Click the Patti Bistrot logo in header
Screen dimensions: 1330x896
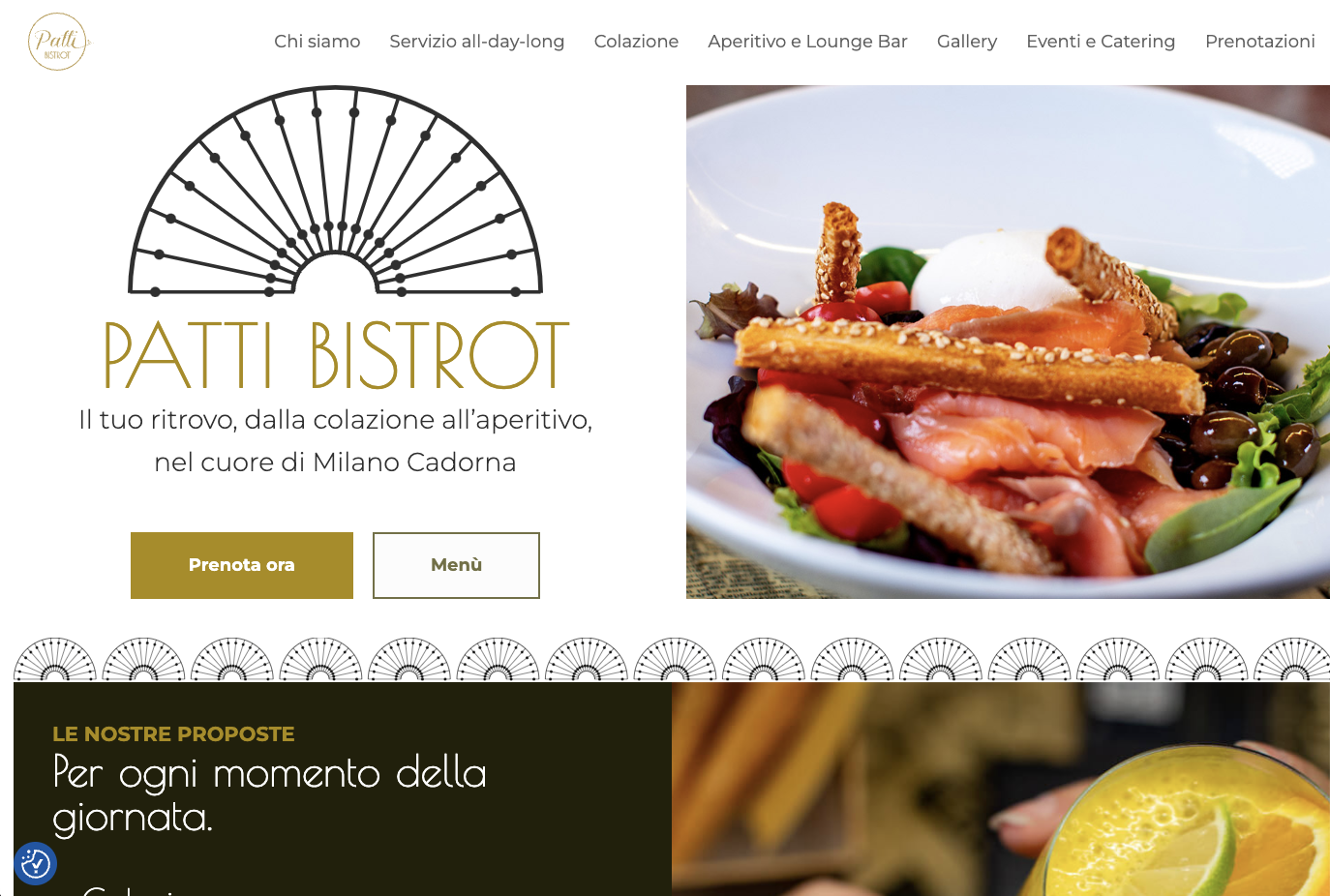[x=58, y=42]
